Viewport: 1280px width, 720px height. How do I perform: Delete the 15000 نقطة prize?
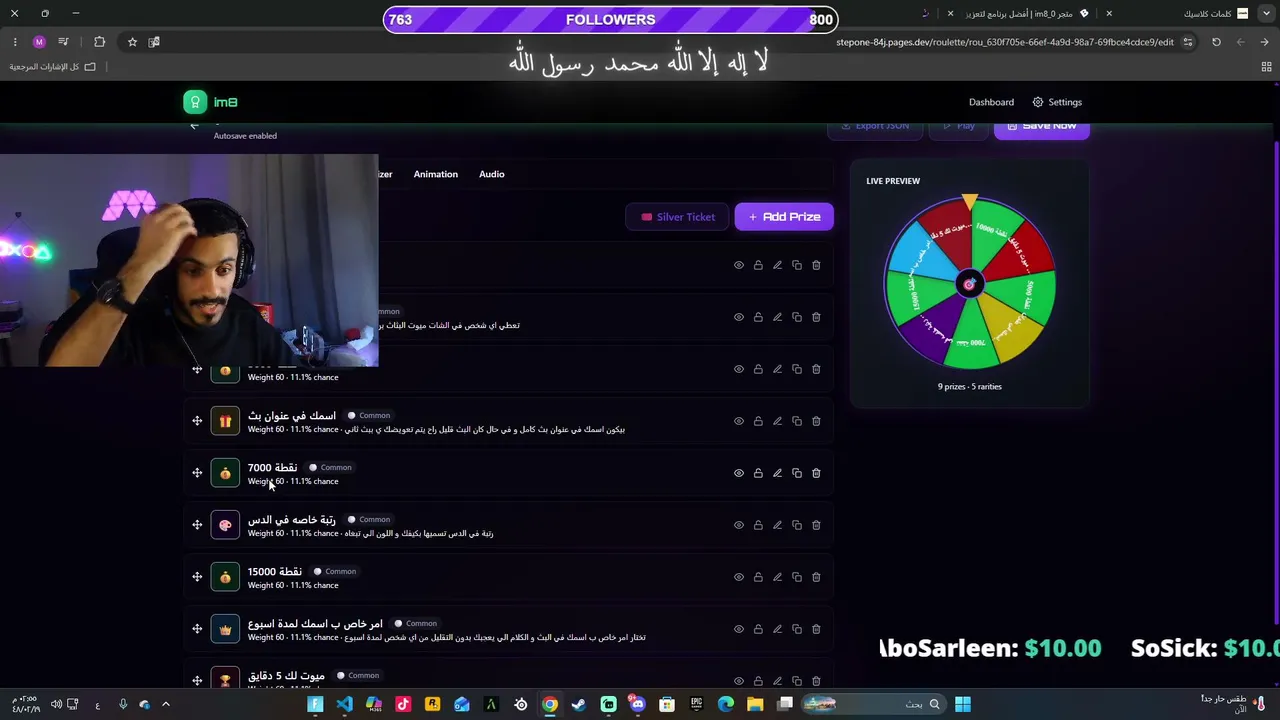(816, 577)
